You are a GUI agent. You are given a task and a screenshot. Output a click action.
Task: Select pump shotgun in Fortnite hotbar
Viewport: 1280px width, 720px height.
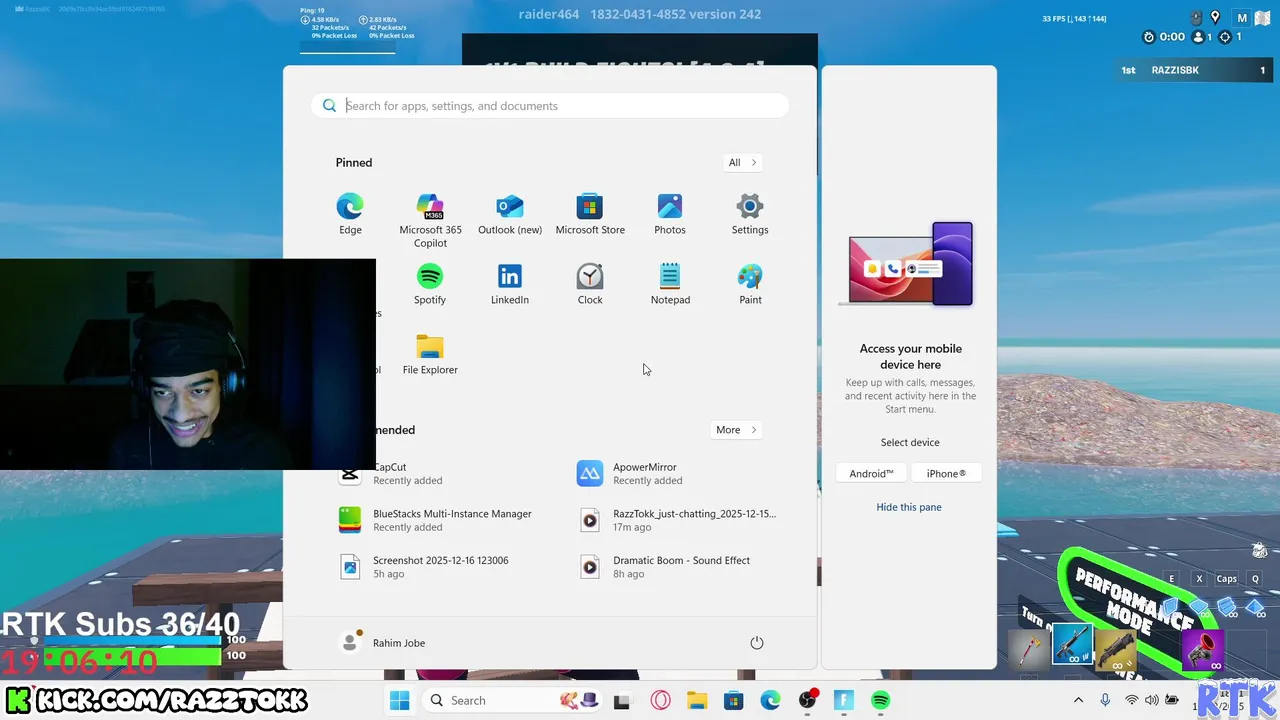(x=1114, y=648)
